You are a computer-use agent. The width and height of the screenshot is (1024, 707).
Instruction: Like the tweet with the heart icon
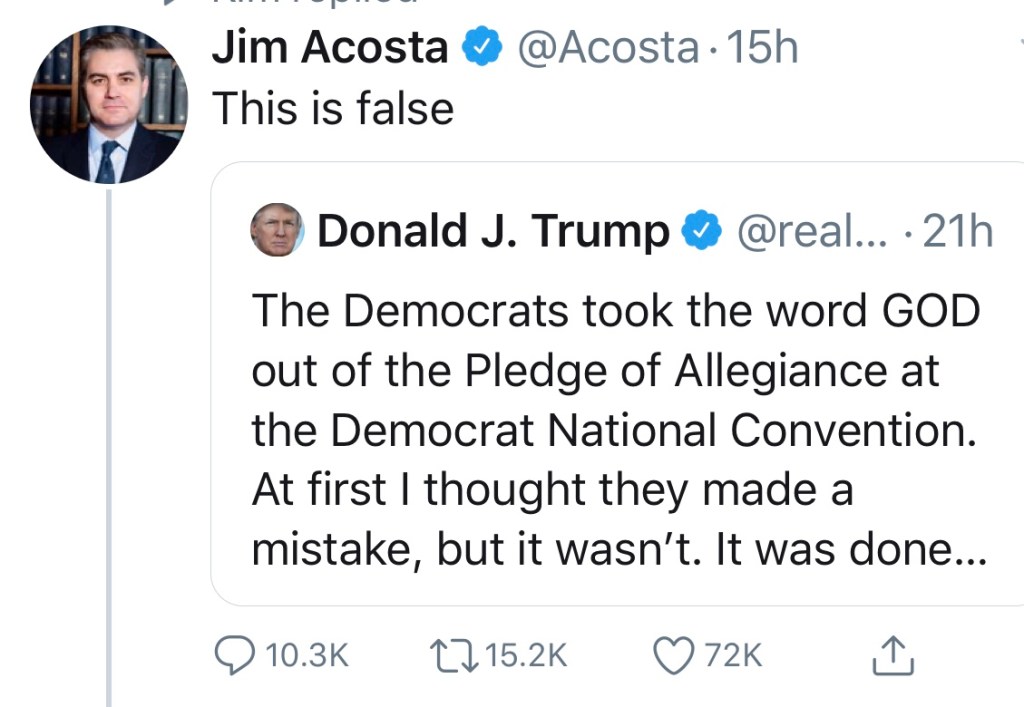pos(673,655)
